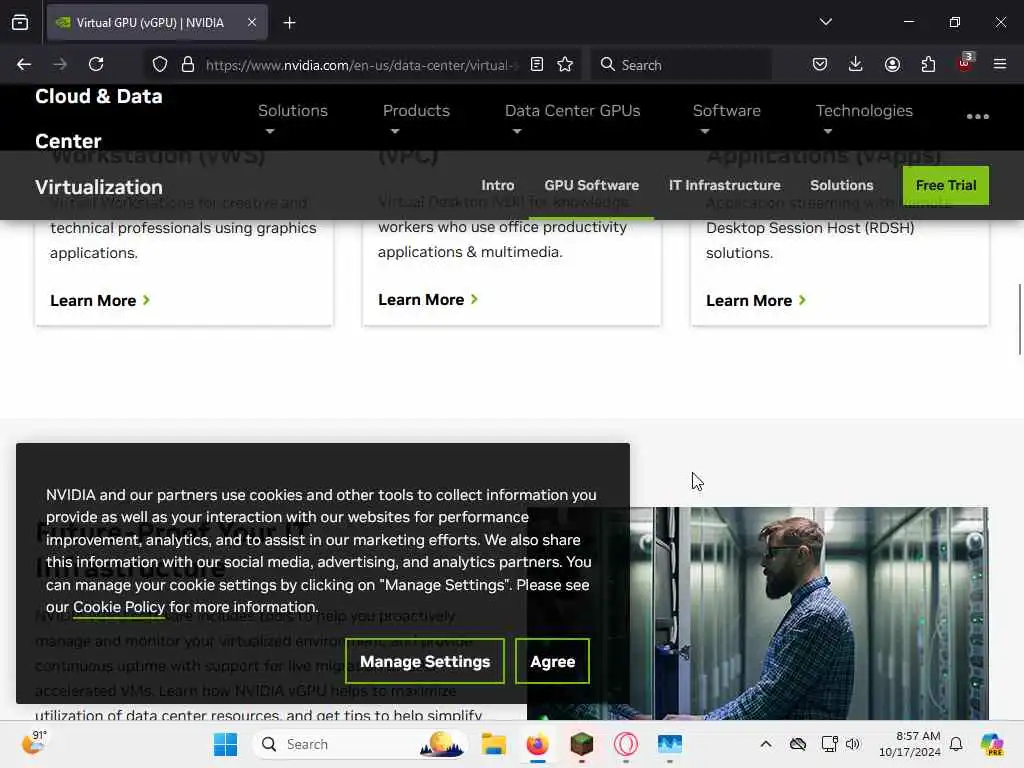Focus the Firefox Search box
The height and width of the screenshot is (768, 1024).
pos(681,65)
